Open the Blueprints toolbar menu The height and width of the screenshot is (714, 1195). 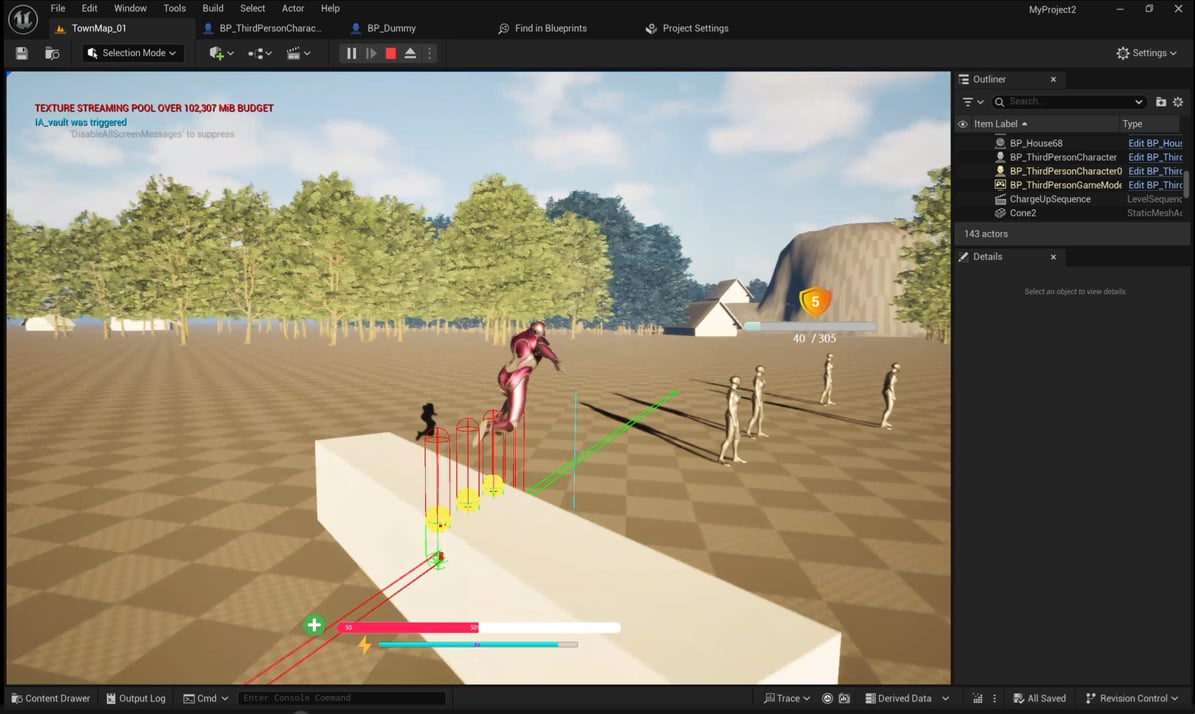(x=260, y=53)
